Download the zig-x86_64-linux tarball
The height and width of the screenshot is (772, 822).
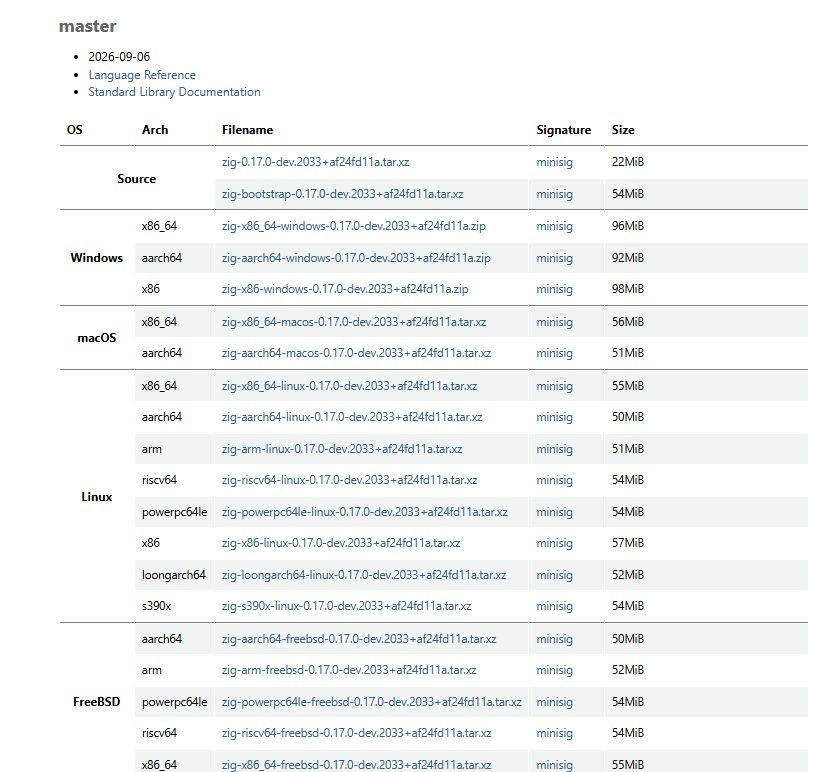point(350,386)
